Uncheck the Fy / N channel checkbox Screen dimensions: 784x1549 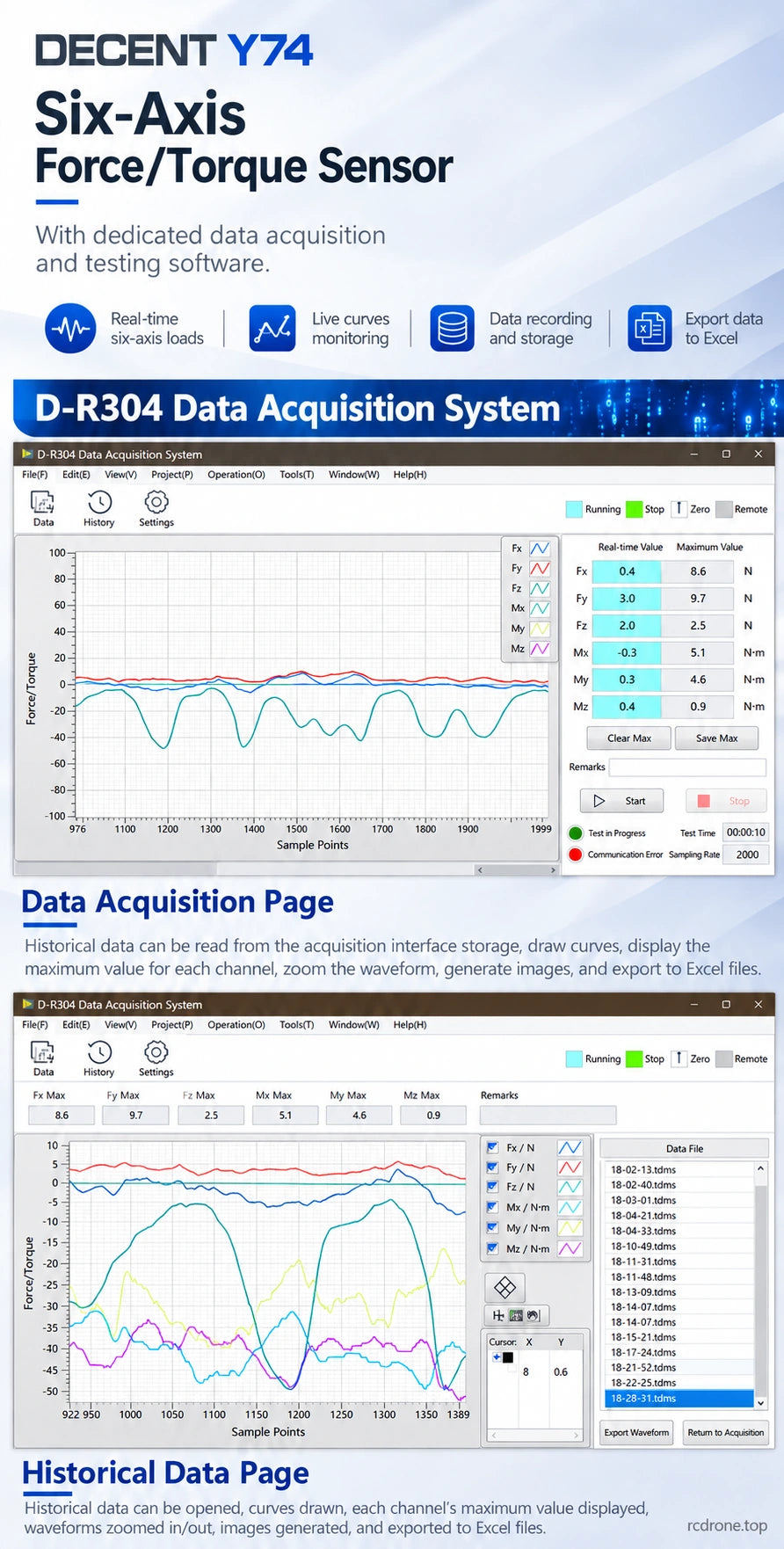click(492, 1167)
